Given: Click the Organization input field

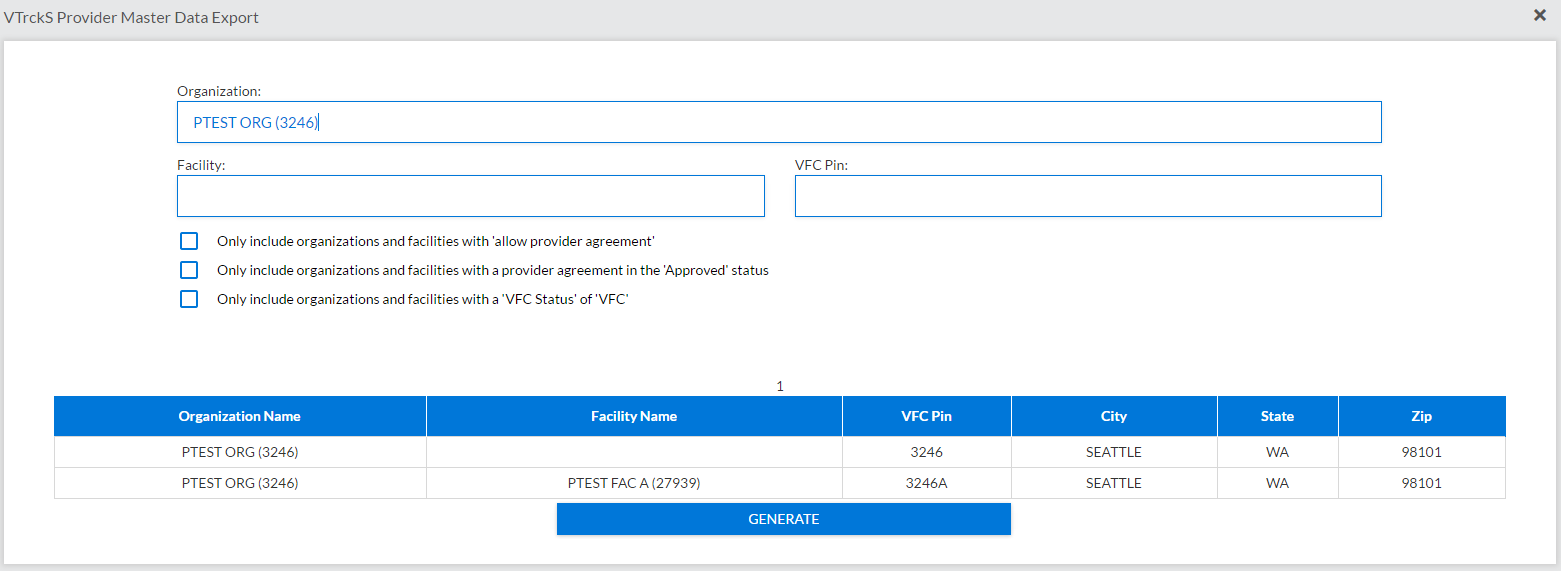Looking at the screenshot, I should coord(779,122).
